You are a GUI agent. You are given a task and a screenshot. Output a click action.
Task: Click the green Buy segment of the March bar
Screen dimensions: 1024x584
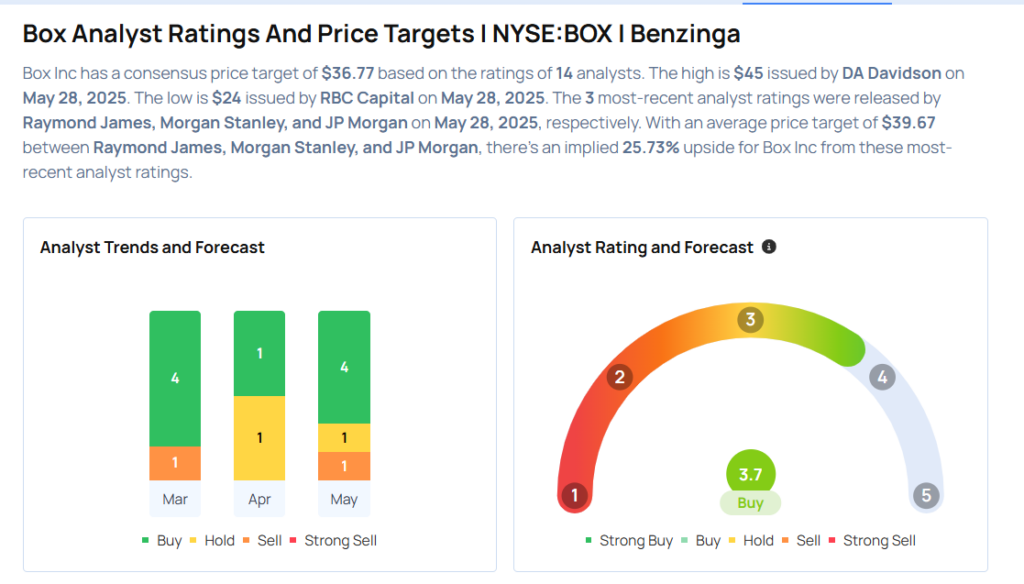pos(175,378)
